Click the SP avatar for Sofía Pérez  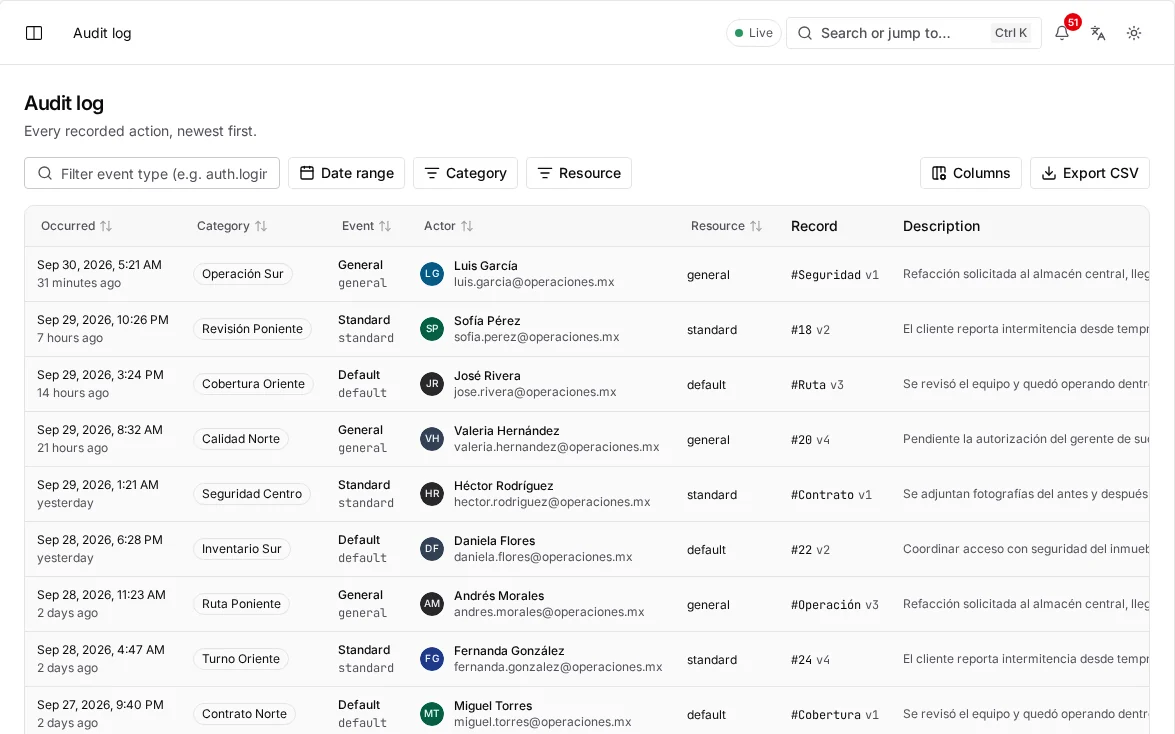tap(432, 329)
